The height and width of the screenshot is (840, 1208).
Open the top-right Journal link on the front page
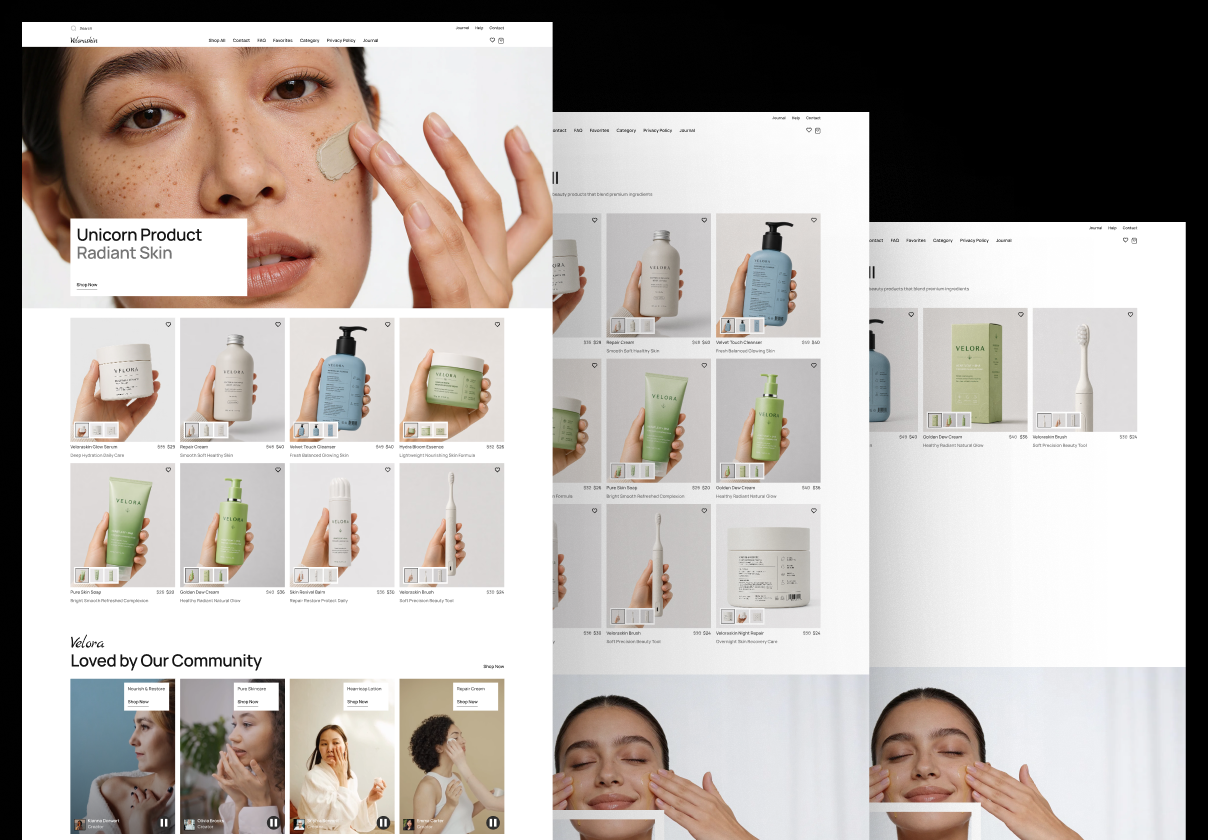point(462,28)
